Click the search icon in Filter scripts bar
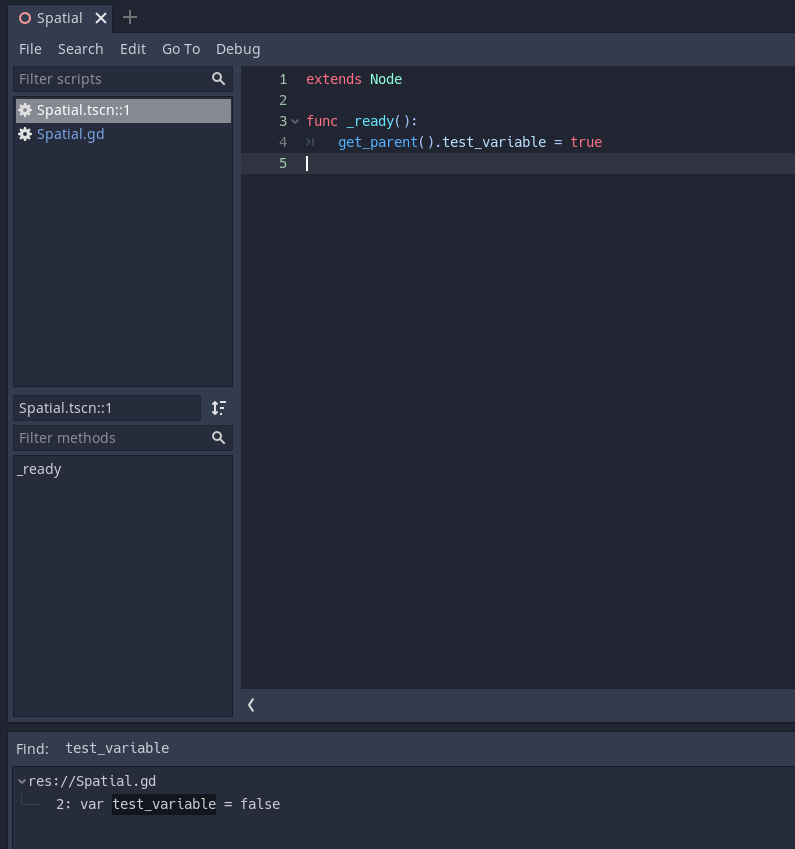Screen dimensions: 795x849 (219, 79)
